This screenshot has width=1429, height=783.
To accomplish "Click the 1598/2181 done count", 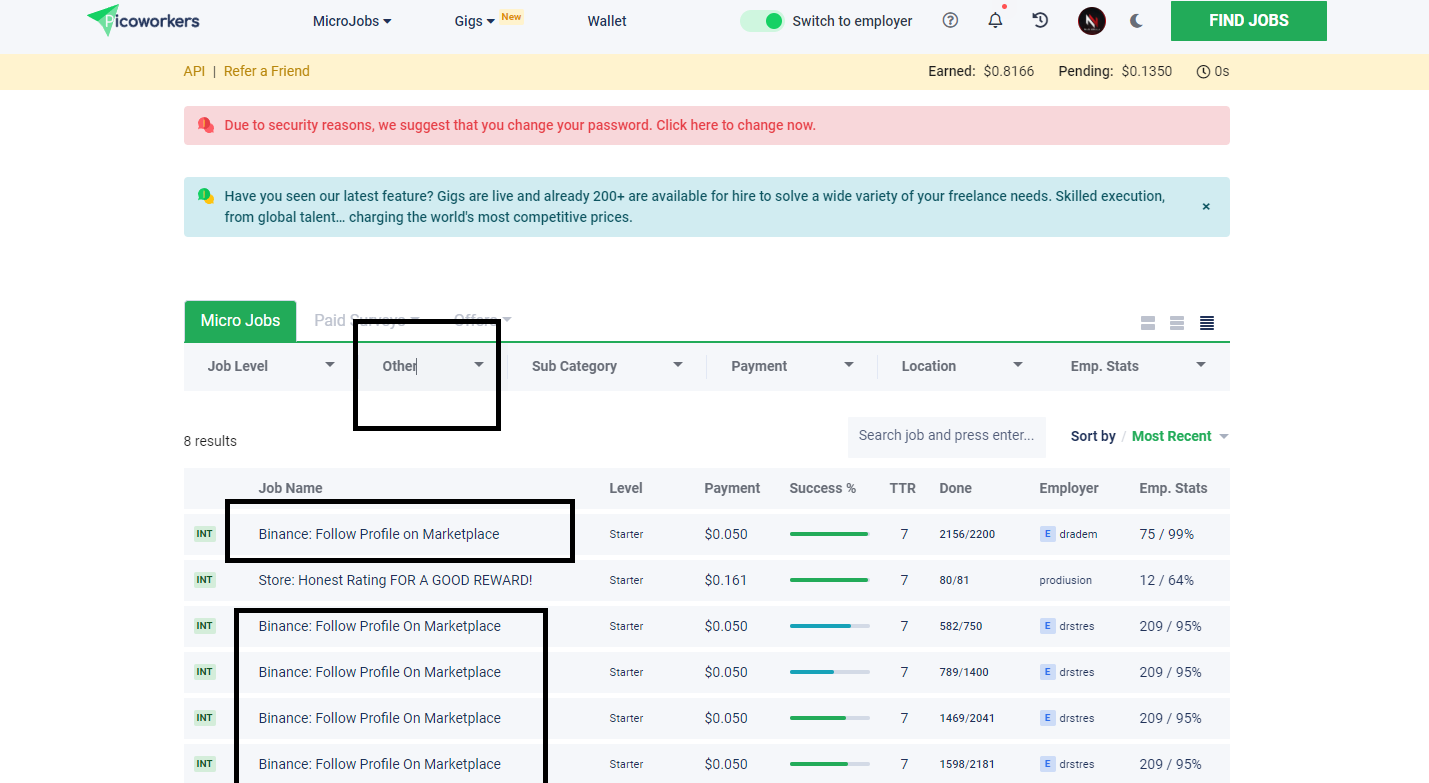I will [x=966, y=764].
